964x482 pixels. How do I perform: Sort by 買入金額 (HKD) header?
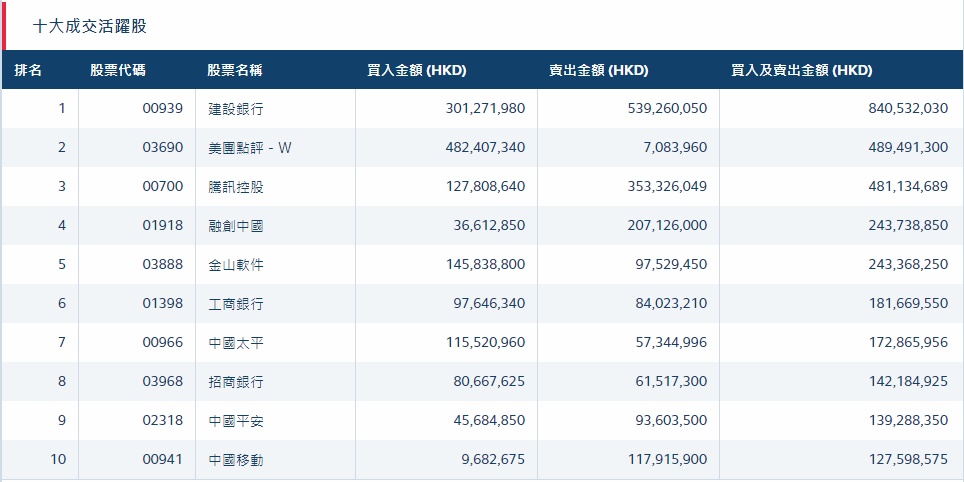[417, 70]
